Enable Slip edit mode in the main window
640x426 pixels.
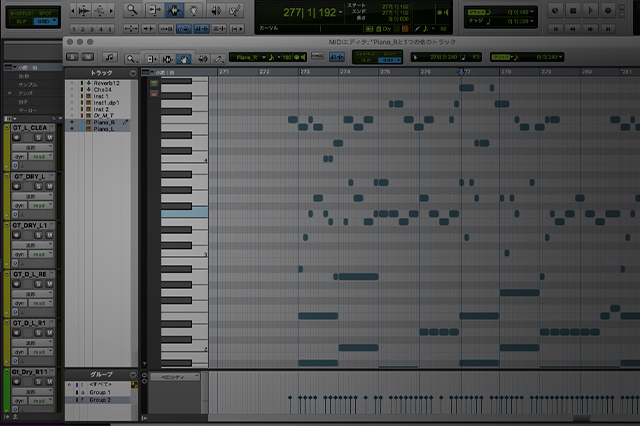[x=21, y=21]
